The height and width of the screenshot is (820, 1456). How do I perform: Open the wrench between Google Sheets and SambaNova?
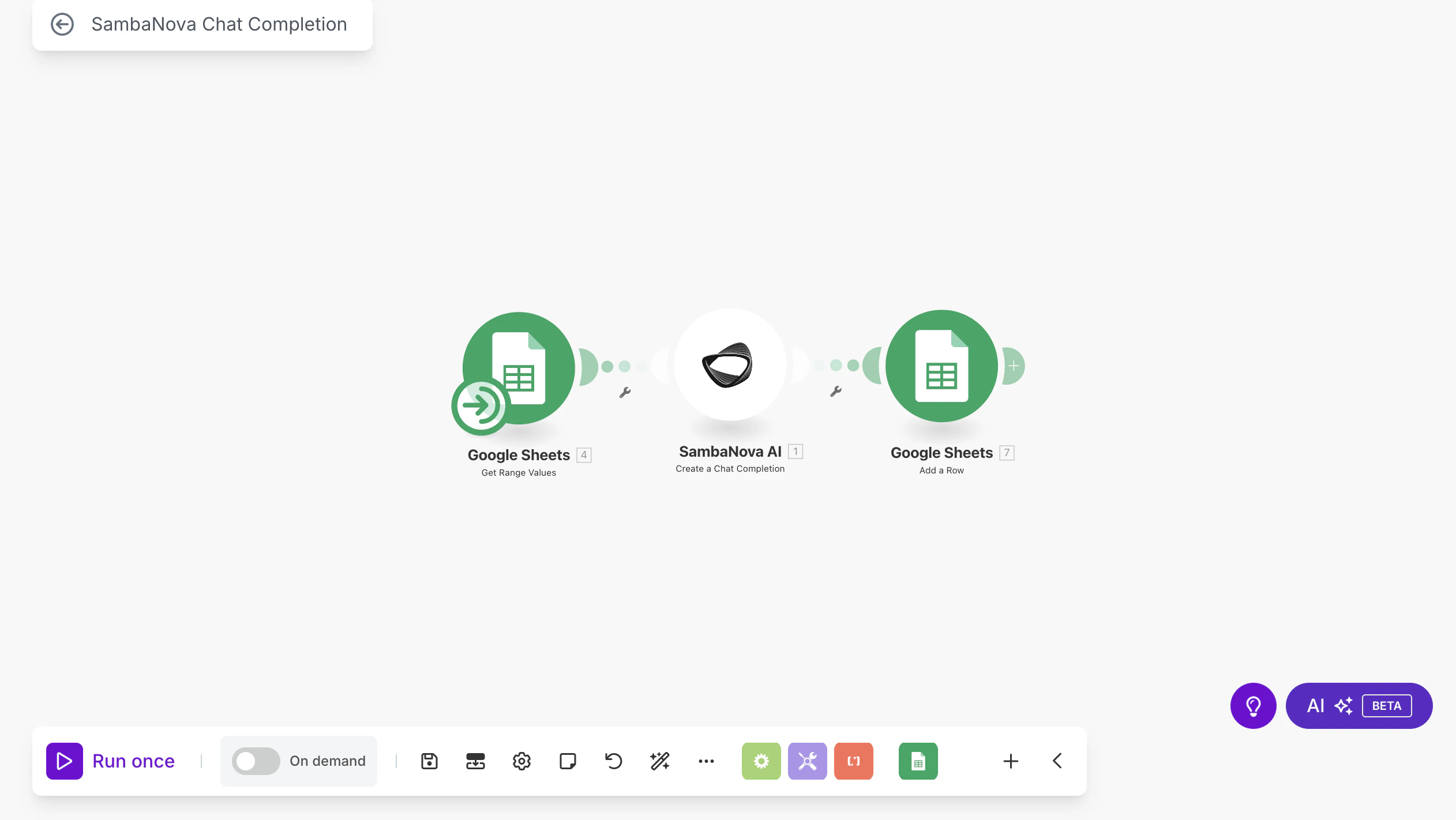pos(625,392)
